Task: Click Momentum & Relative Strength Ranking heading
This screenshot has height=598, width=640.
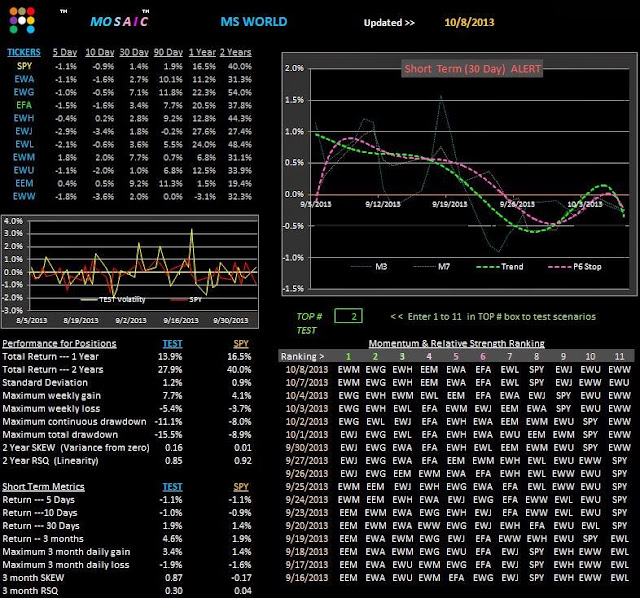Action: pyautogui.click(x=457, y=344)
